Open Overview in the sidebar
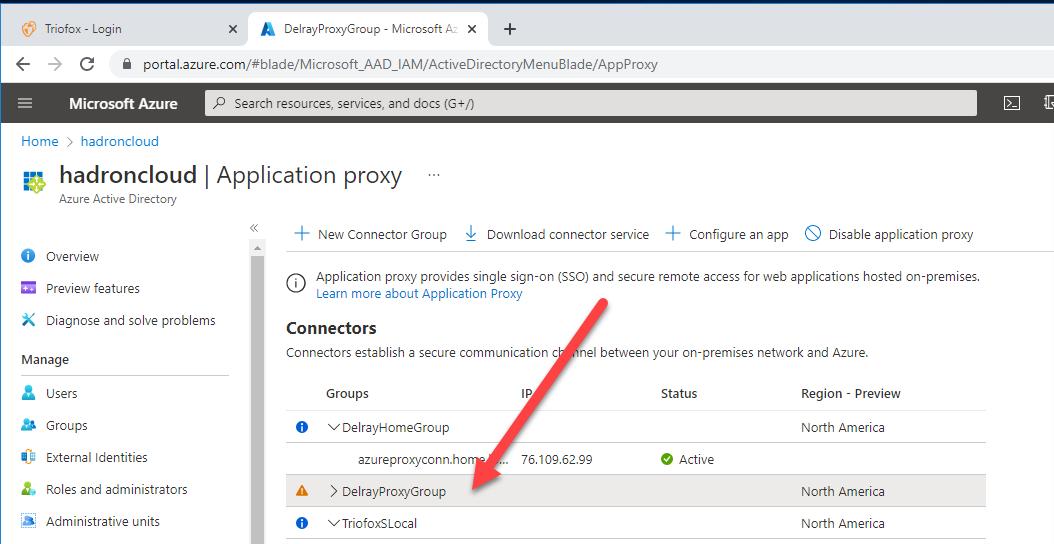Image resolution: width=1054 pixels, height=544 pixels. click(x=72, y=256)
